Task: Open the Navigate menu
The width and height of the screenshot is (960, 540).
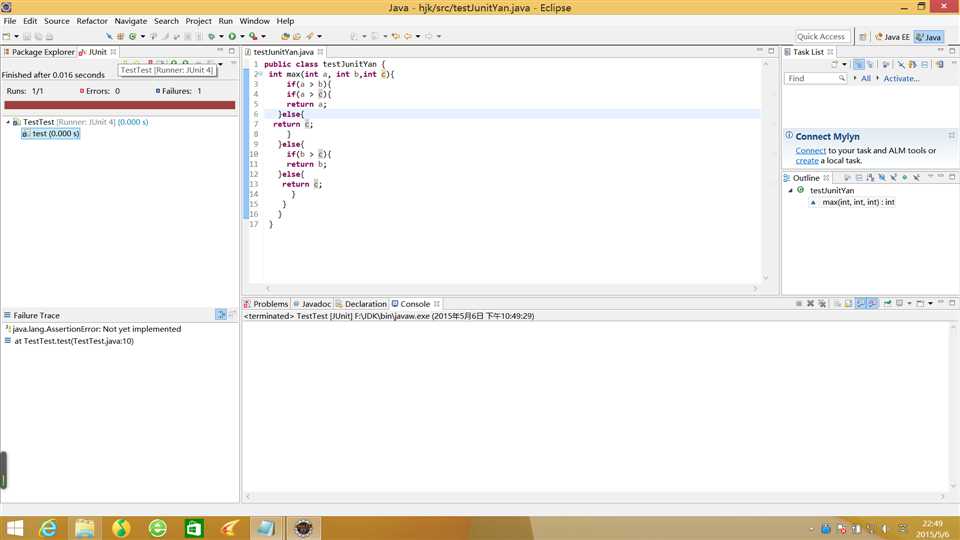Action: pos(130,21)
